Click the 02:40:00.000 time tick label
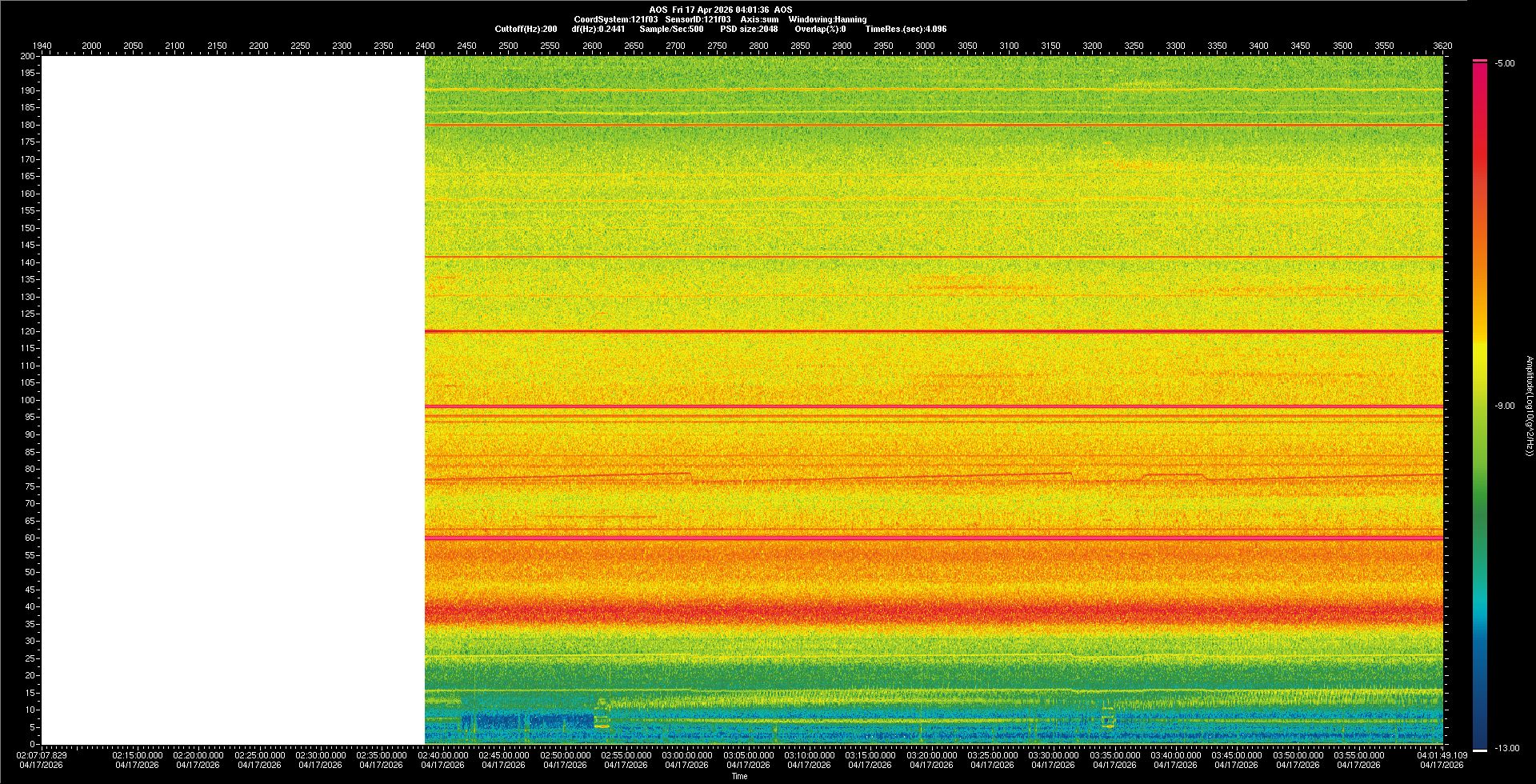 pyautogui.click(x=442, y=755)
